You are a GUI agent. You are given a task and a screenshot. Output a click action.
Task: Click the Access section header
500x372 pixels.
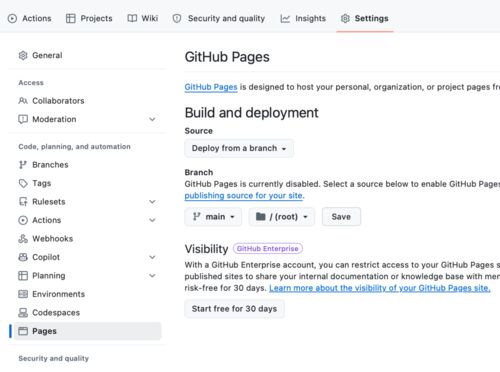[x=31, y=83]
